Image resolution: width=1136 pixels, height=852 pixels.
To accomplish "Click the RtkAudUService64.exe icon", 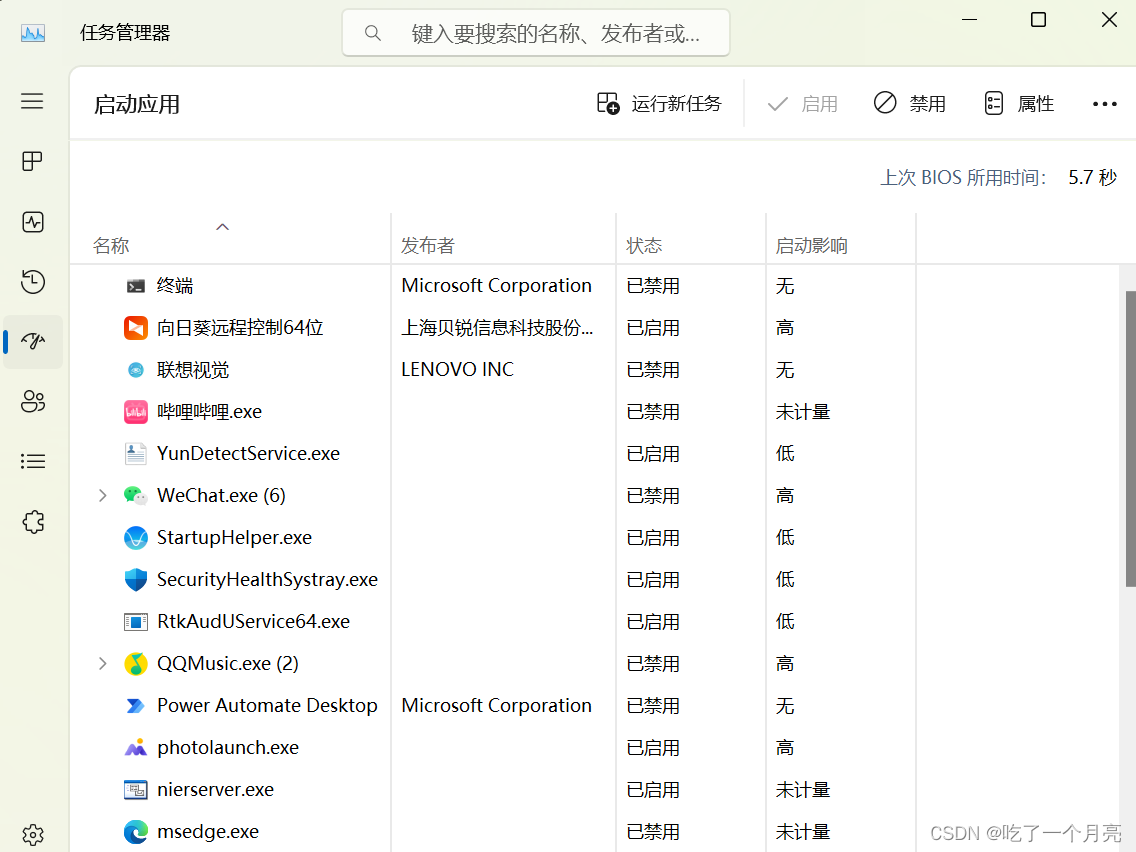I will pos(135,622).
